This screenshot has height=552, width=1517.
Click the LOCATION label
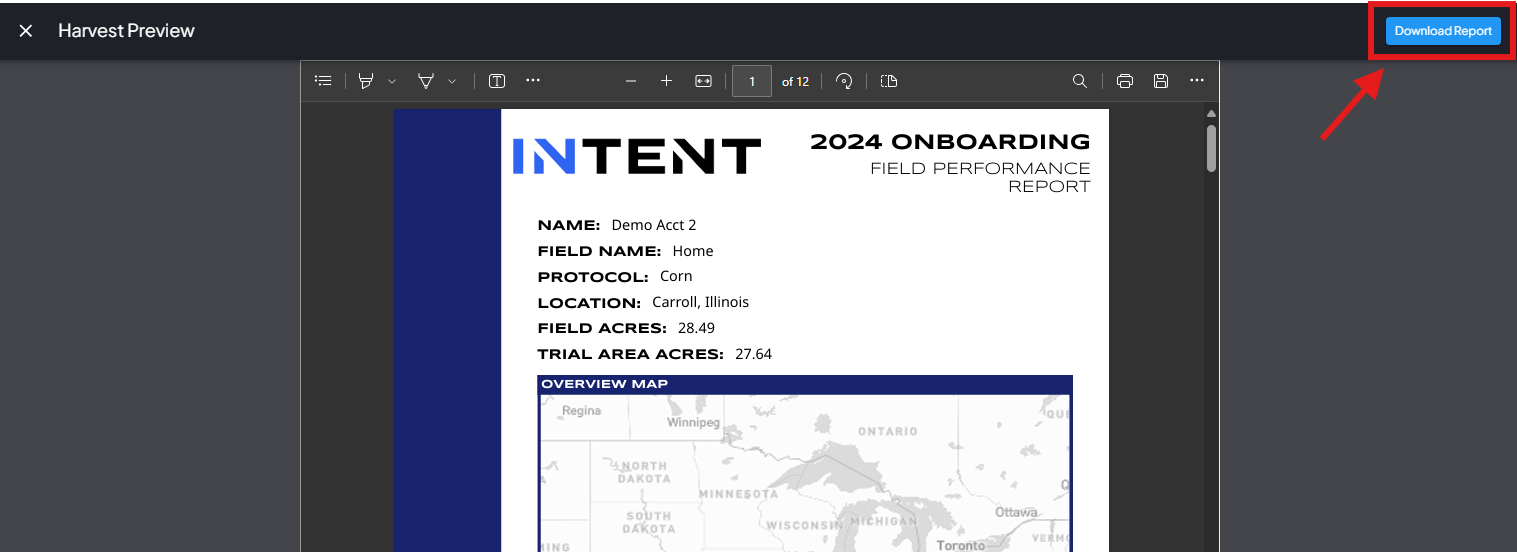point(589,303)
